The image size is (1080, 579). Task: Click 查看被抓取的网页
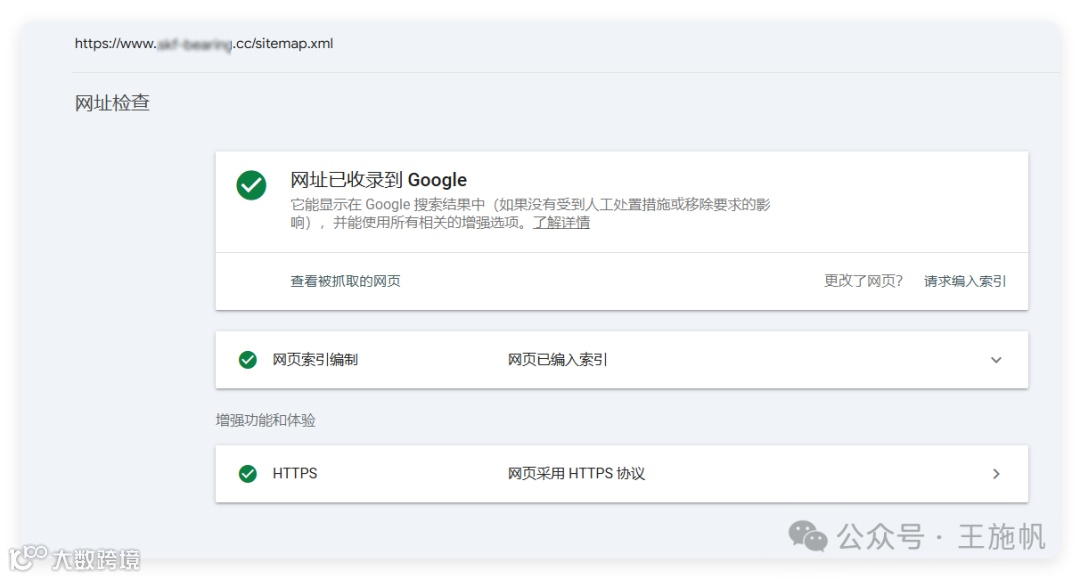345,281
